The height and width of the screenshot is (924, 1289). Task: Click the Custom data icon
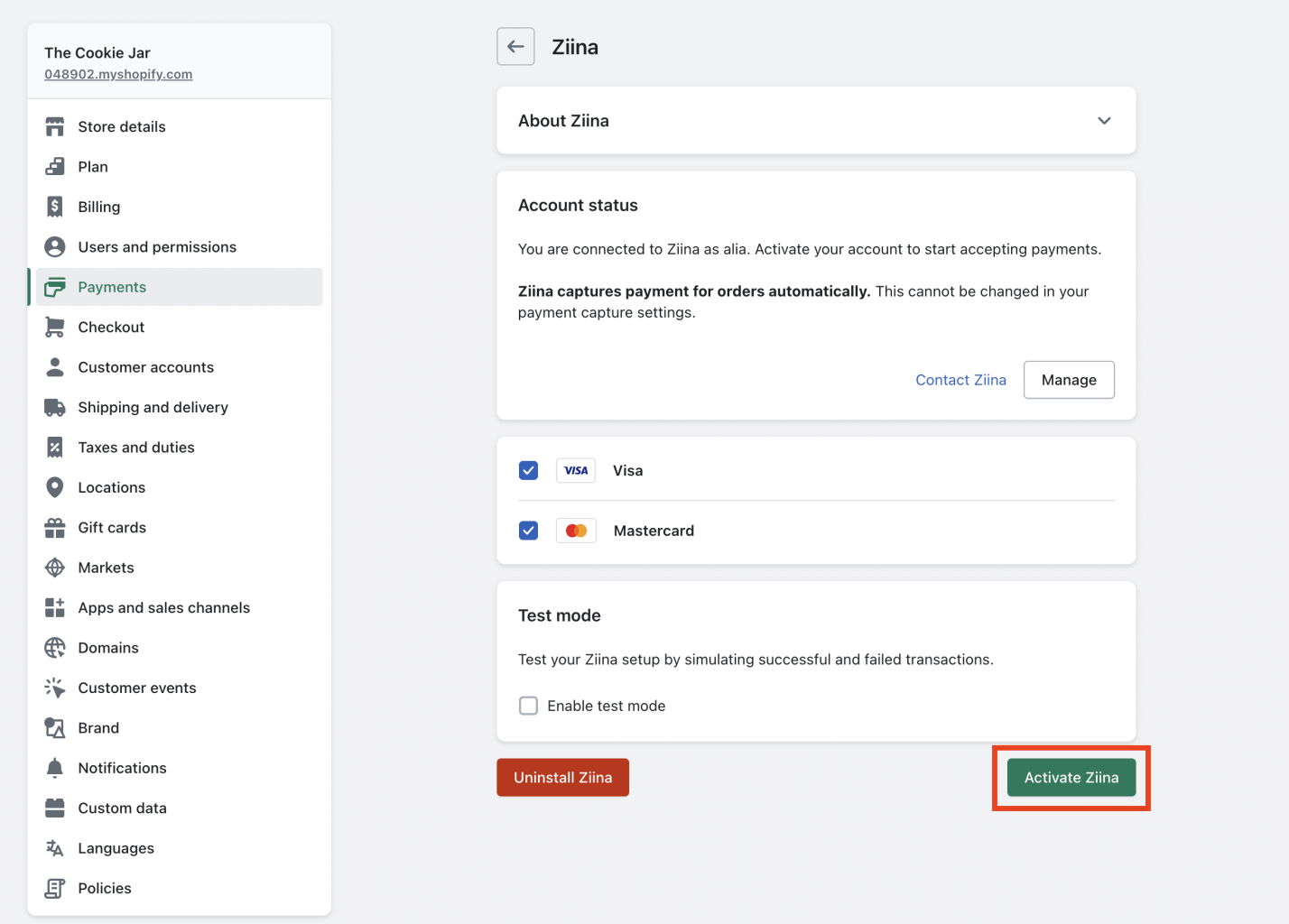click(55, 808)
